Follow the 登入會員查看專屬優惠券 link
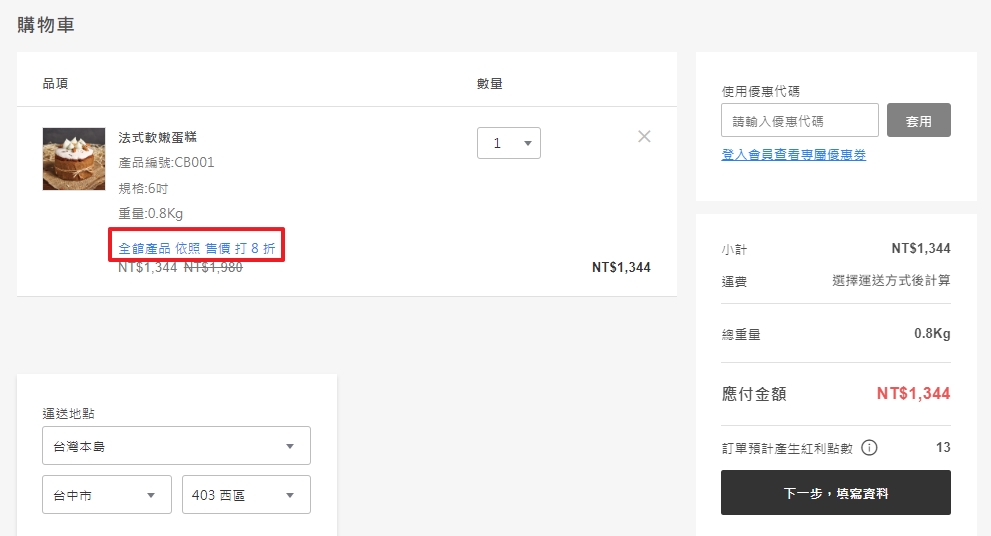 pyautogui.click(x=793, y=155)
